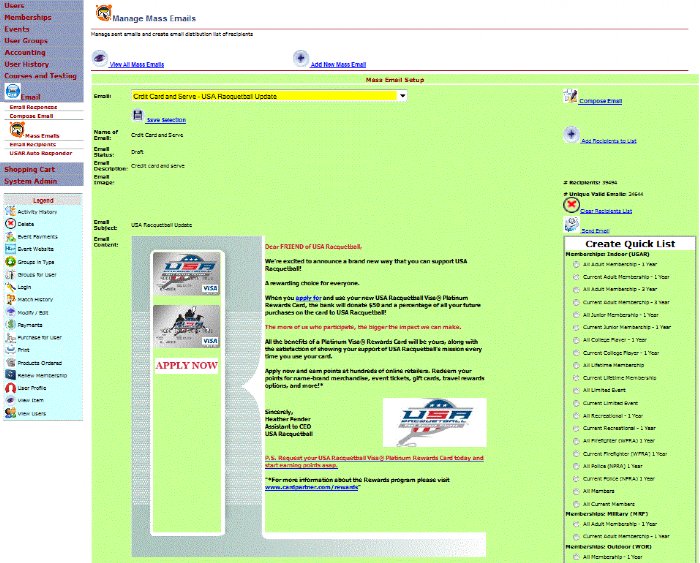Click the Purchase for User legend icon
The width and height of the screenshot is (700, 563).
[10, 337]
